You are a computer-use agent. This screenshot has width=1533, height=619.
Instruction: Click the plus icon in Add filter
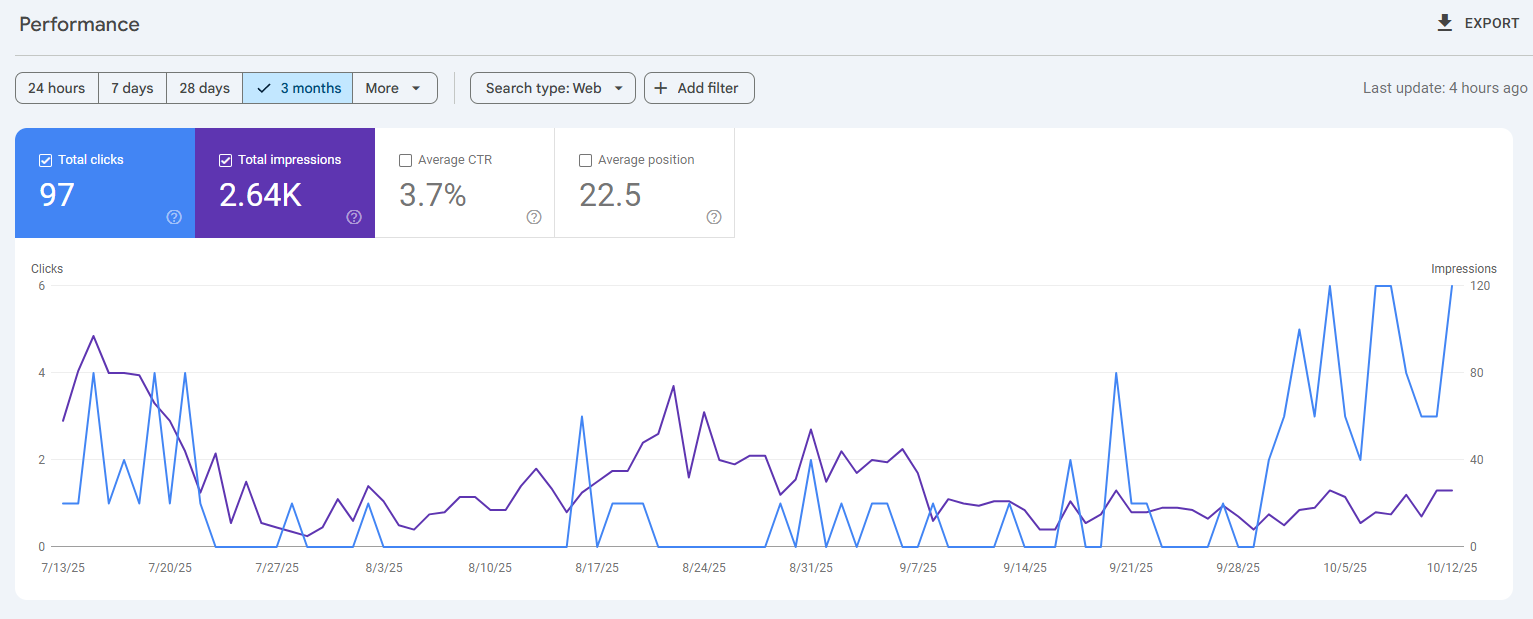coord(661,88)
